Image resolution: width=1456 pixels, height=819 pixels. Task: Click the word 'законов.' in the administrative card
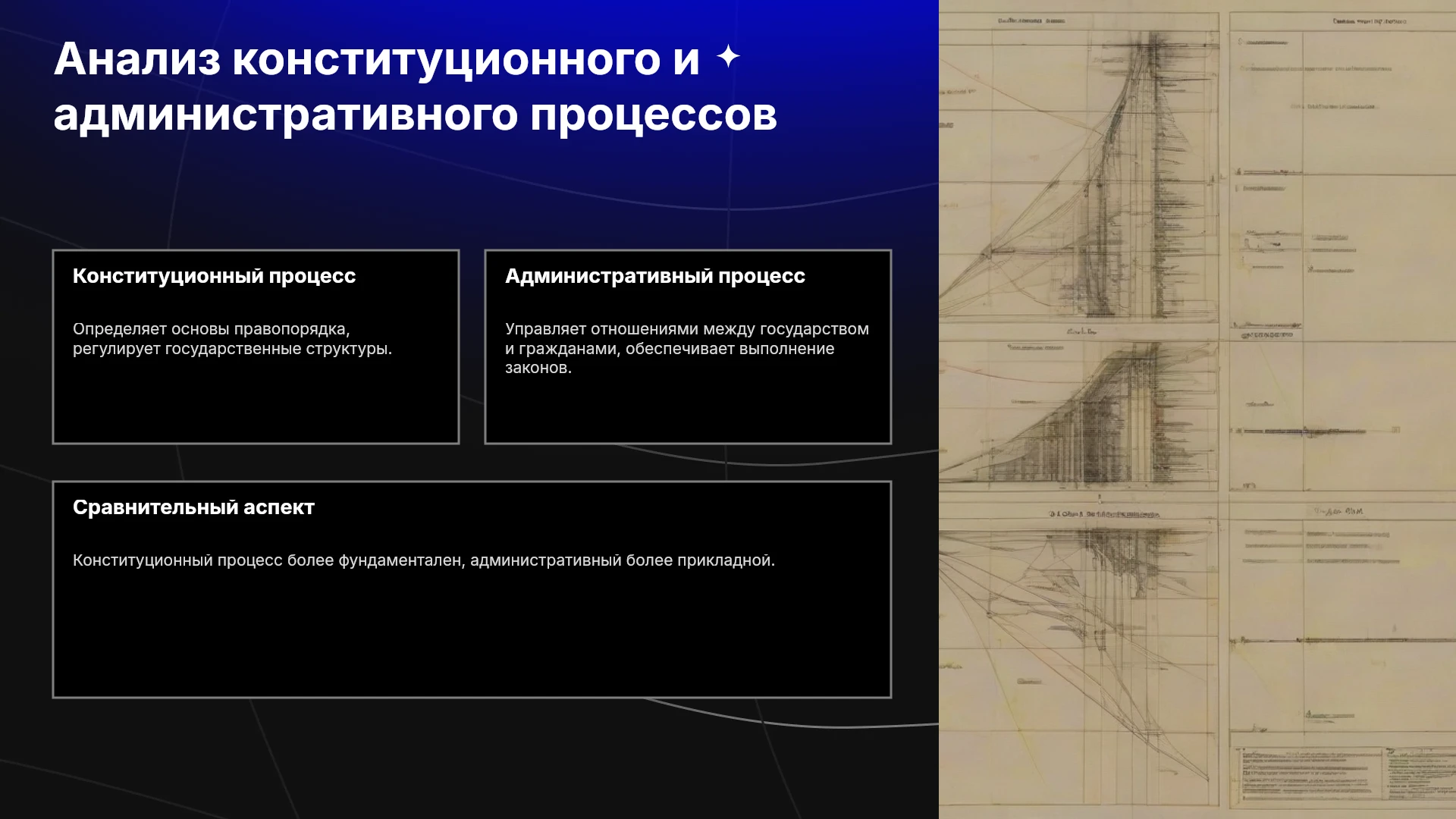[538, 369]
